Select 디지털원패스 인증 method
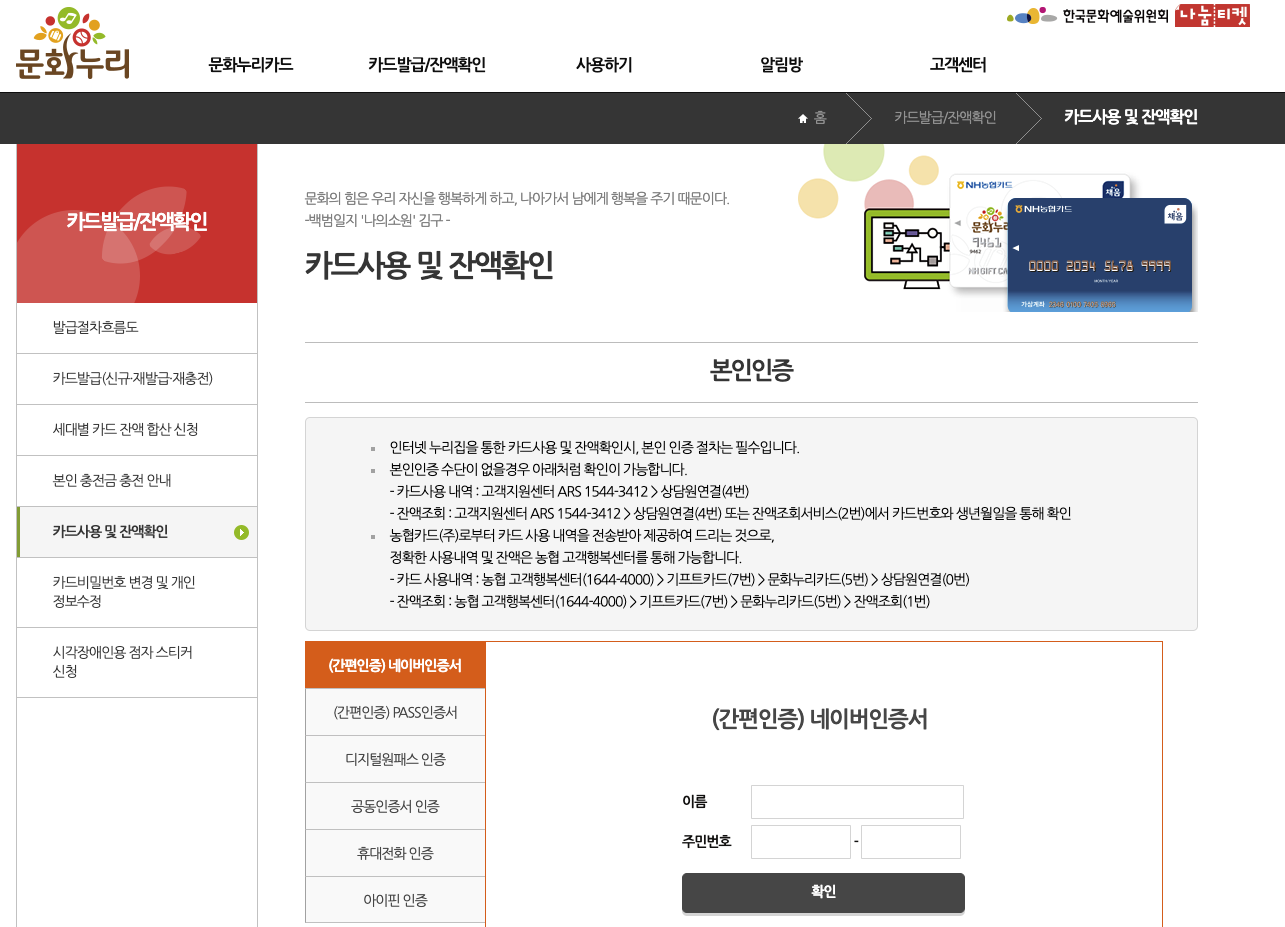The width and height of the screenshot is (1285, 927). [394, 758]
